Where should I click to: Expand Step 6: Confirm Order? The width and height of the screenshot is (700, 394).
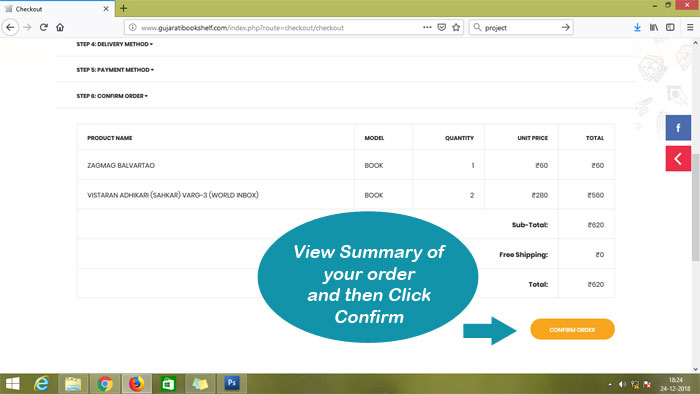point(112,96)
